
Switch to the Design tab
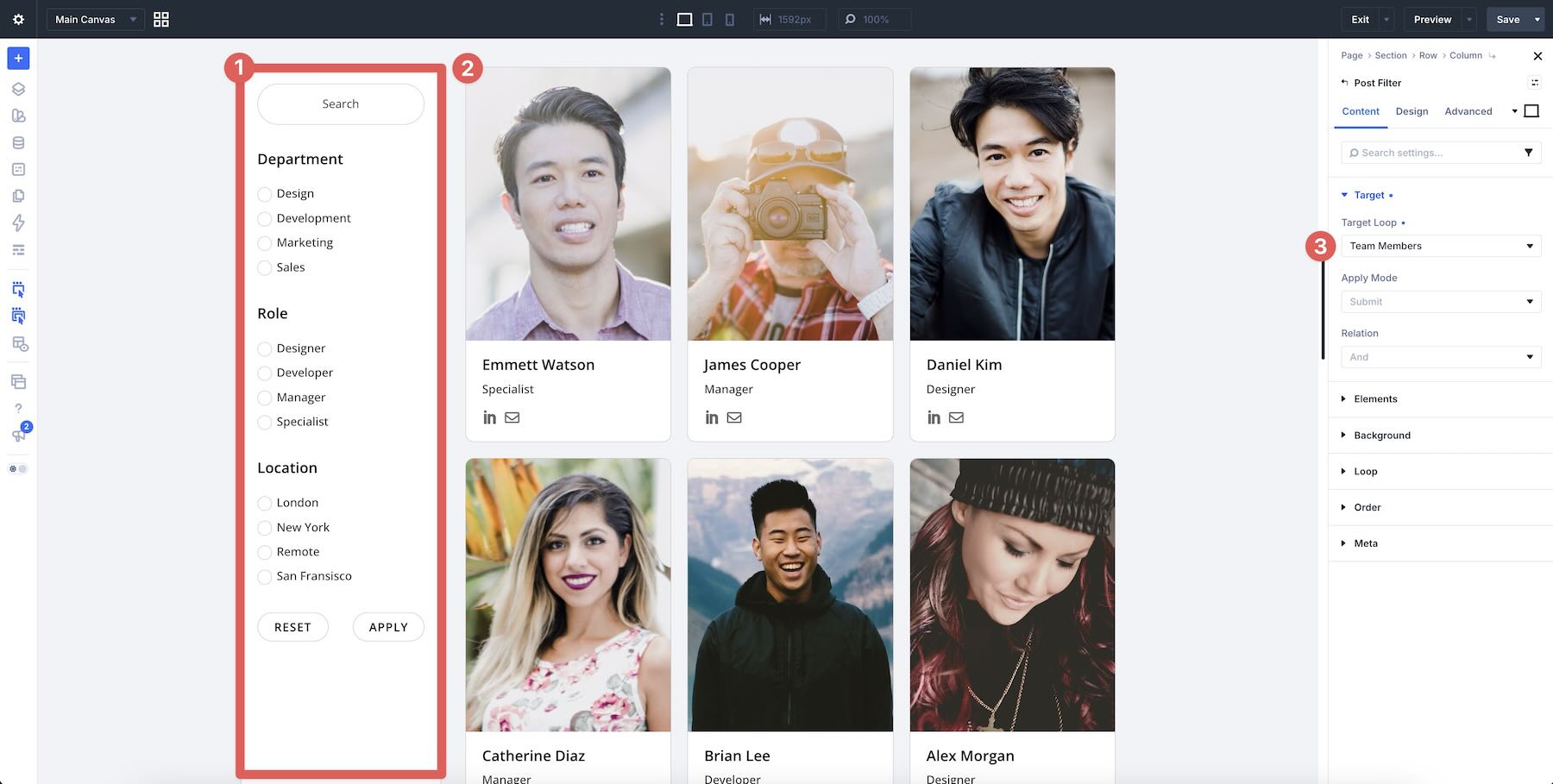(x=1412, y=111)
